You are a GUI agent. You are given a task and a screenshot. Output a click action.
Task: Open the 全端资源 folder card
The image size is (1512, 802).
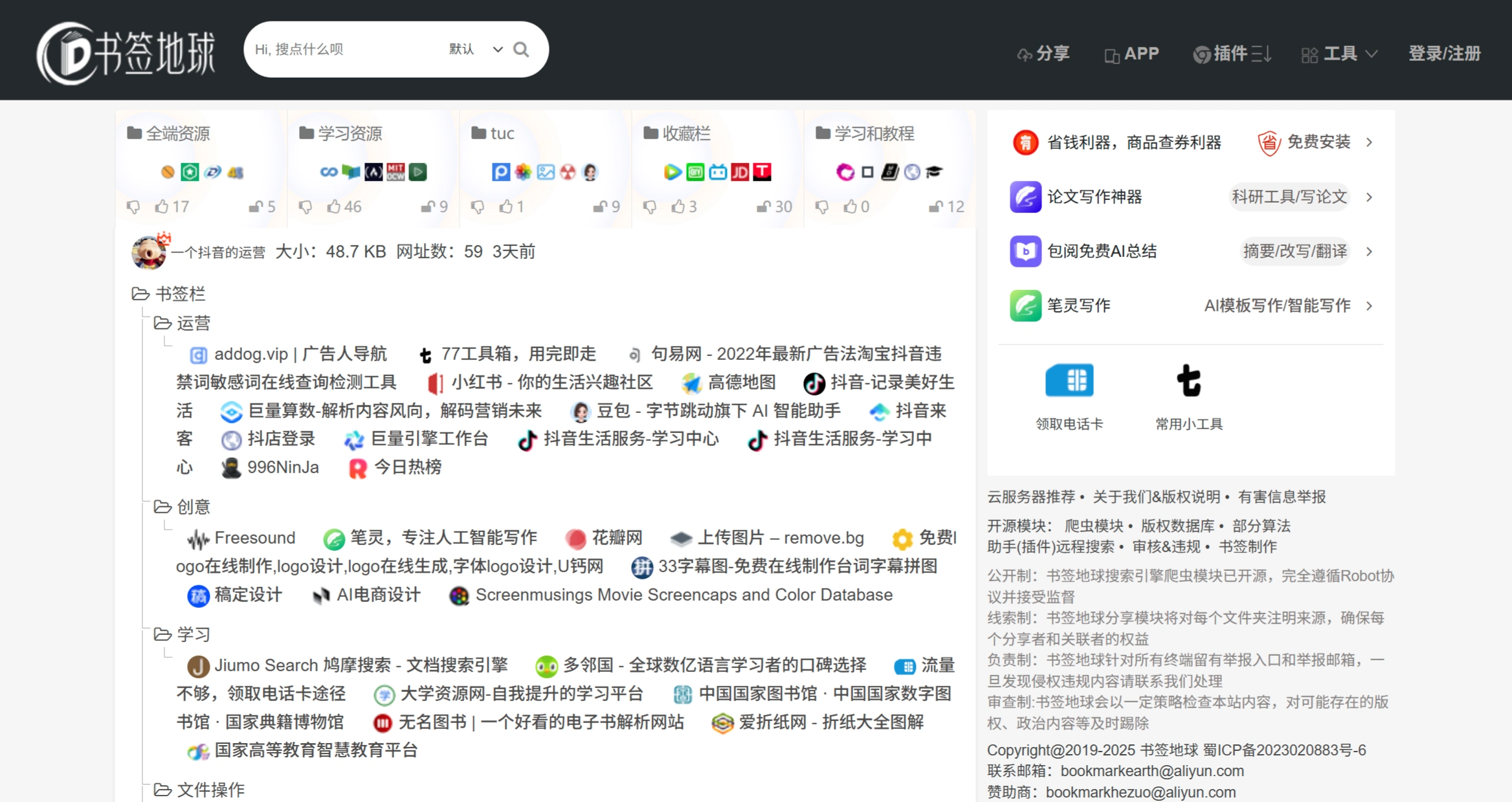tap(201, 169)
